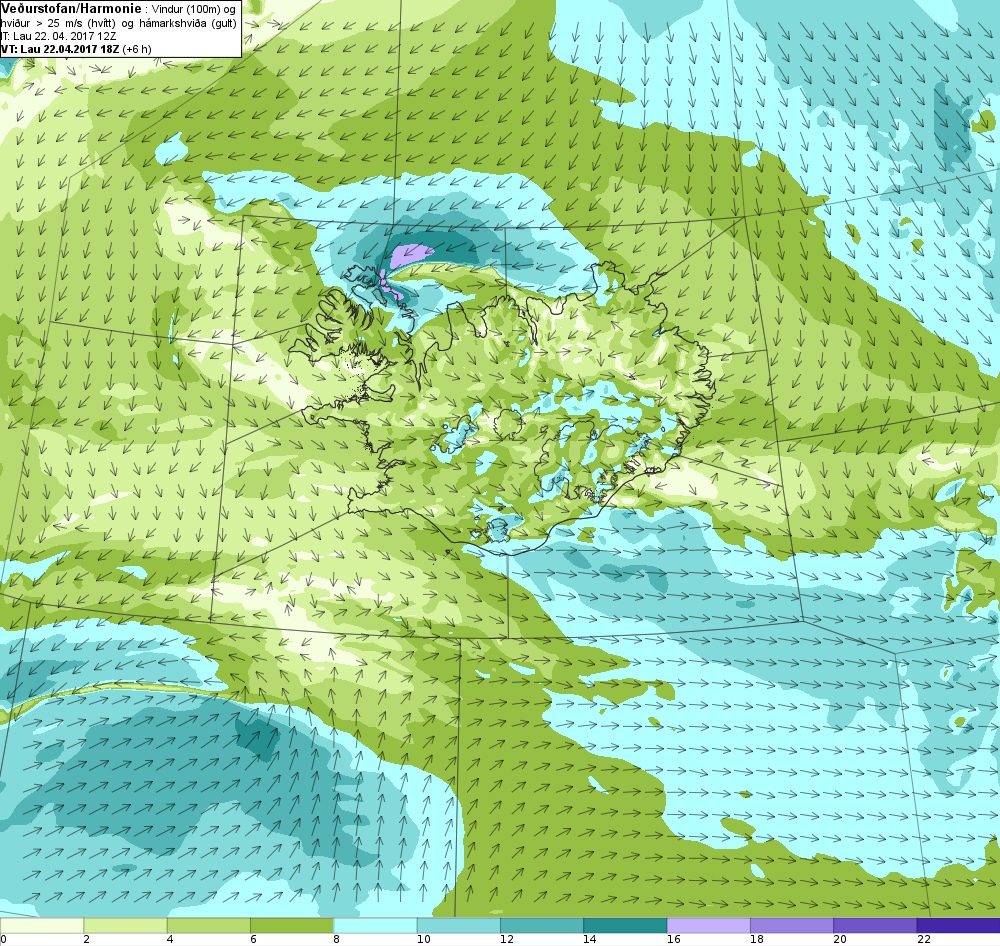Click the darkest purple swatch above 22
Image resolution: width=1000 pixels, height=946 pixels.
(x=958, y=925)
